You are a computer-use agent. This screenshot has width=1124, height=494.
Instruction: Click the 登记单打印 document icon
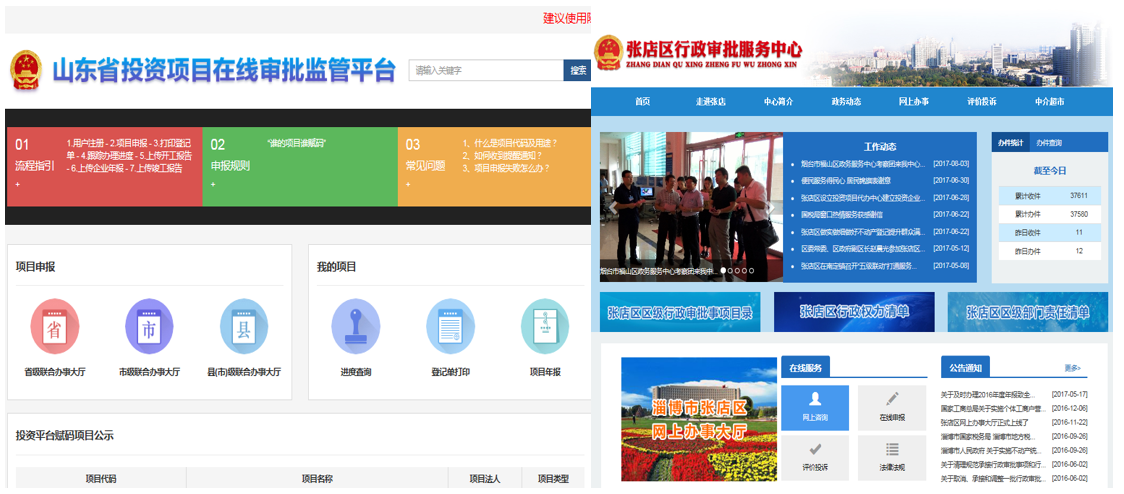click(x=450, y=327)
